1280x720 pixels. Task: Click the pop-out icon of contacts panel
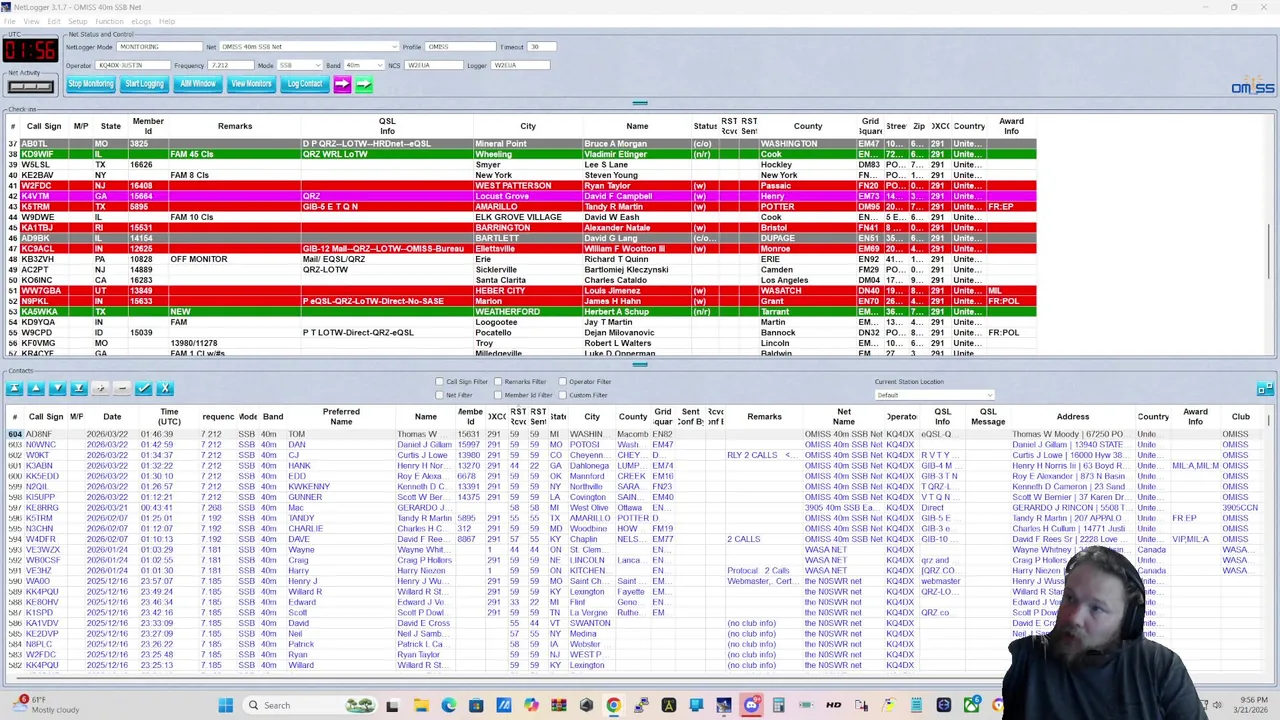click(x=1264, y=388)
